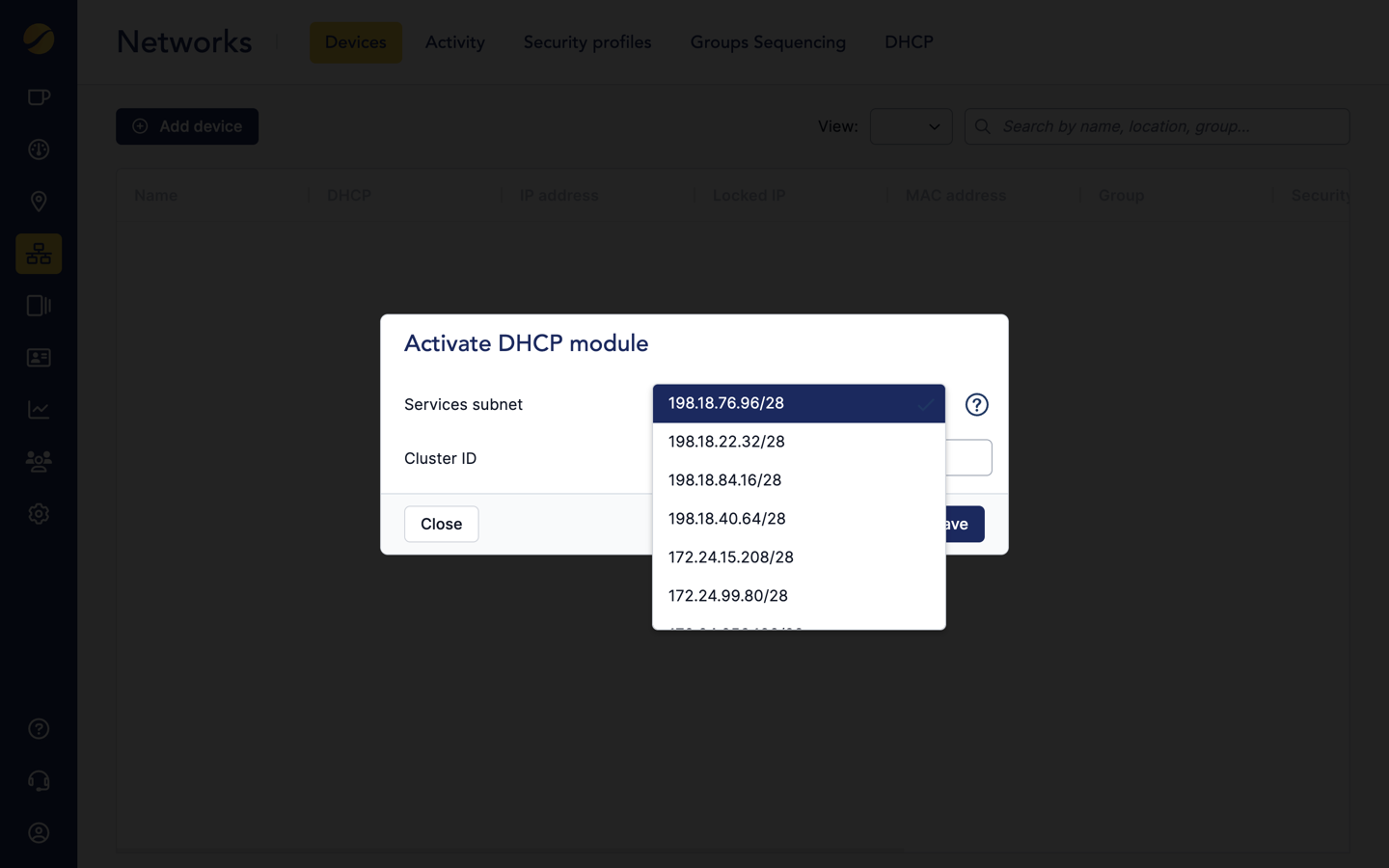Click the help question mark sidebar icon
This screenshot has height=868, width=1389.
(39, 728)
